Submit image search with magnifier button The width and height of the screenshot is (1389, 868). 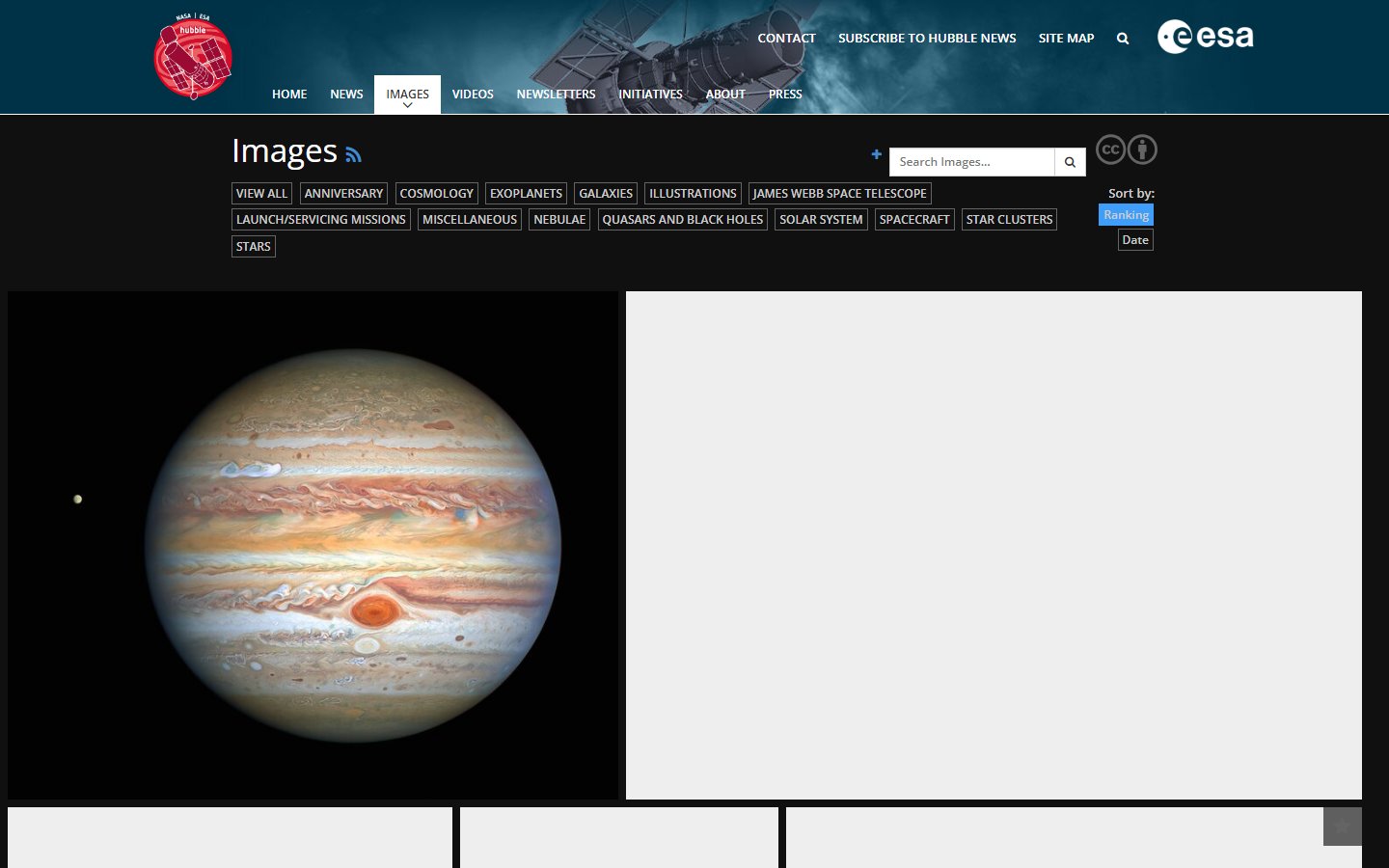(1070, 162)
